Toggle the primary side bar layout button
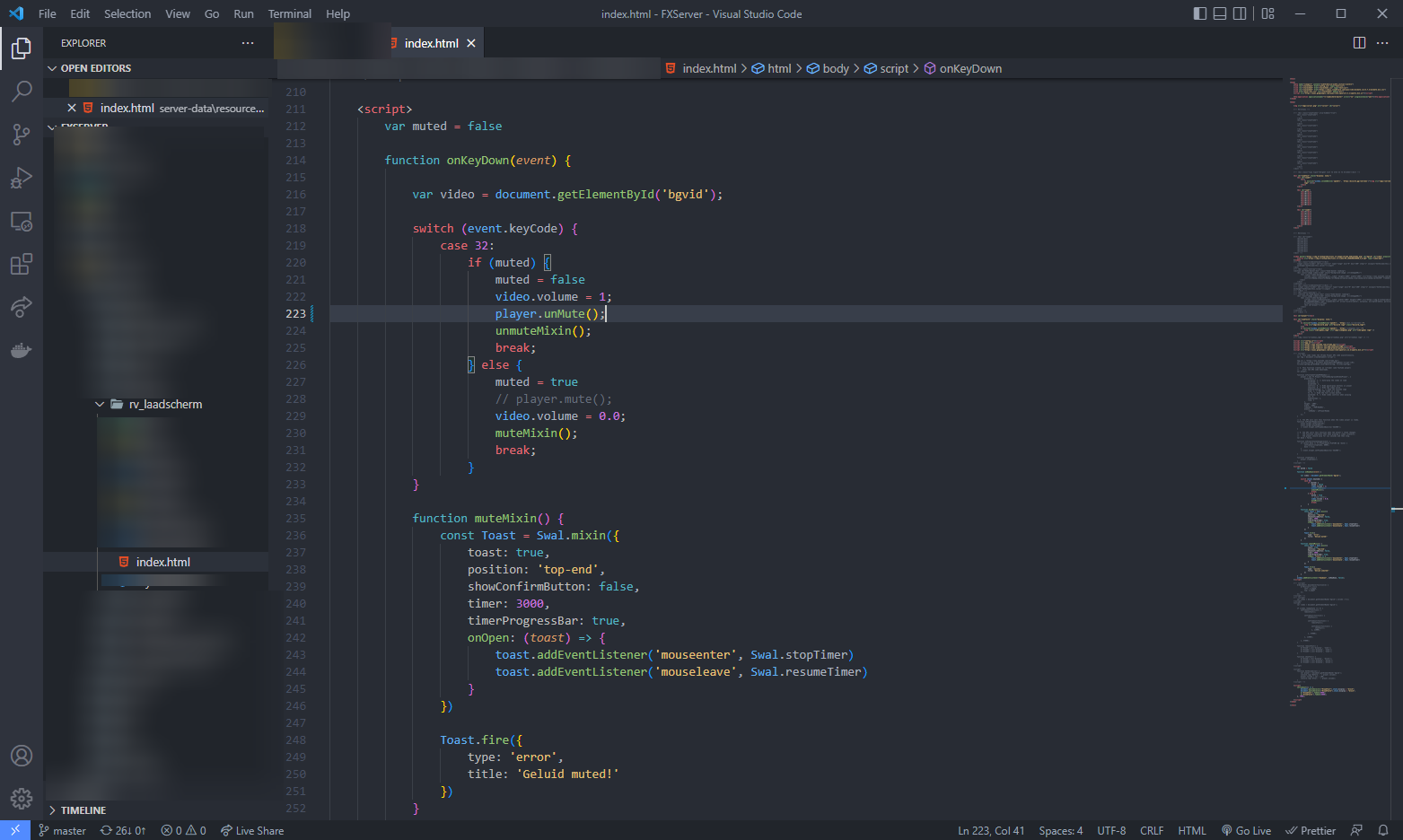 (x=1200, y=13)
